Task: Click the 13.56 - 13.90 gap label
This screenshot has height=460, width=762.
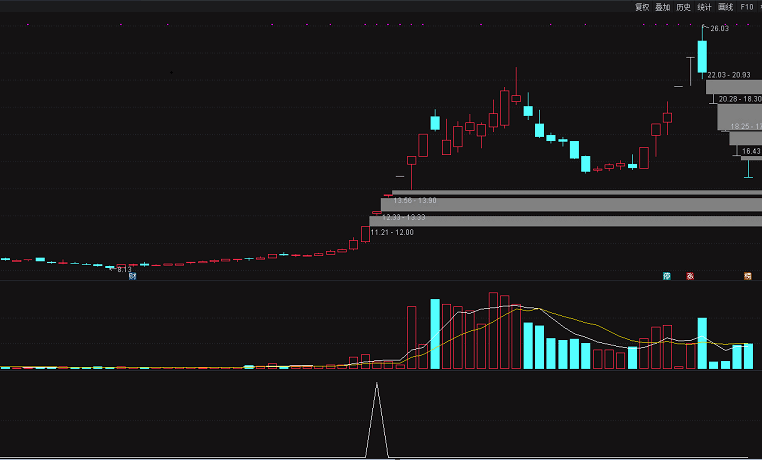Action: tap(415, 200)
